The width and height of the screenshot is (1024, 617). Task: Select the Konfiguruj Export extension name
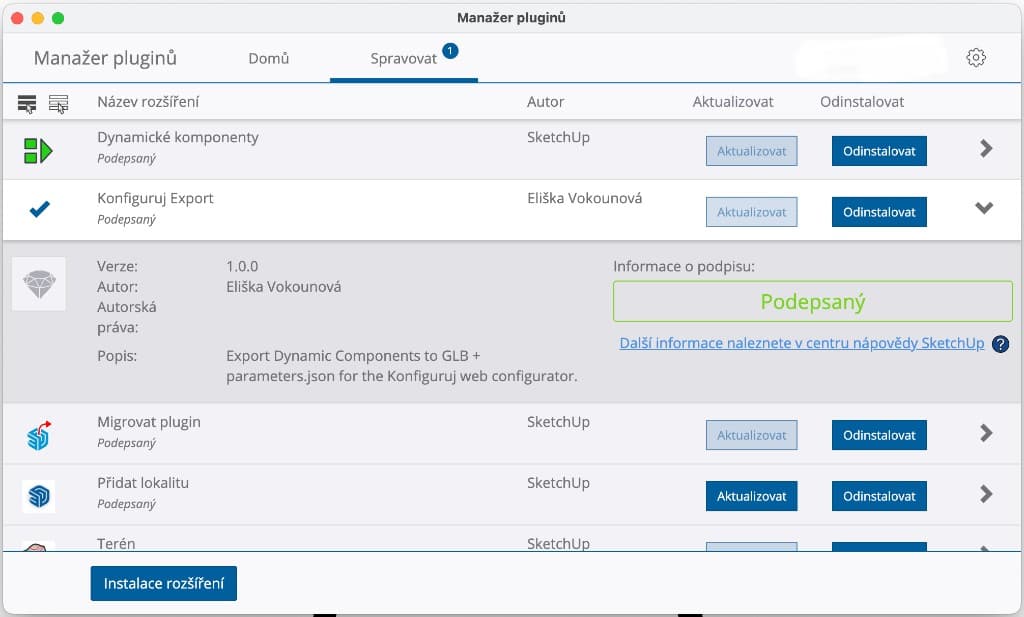[x=155, y=198]
